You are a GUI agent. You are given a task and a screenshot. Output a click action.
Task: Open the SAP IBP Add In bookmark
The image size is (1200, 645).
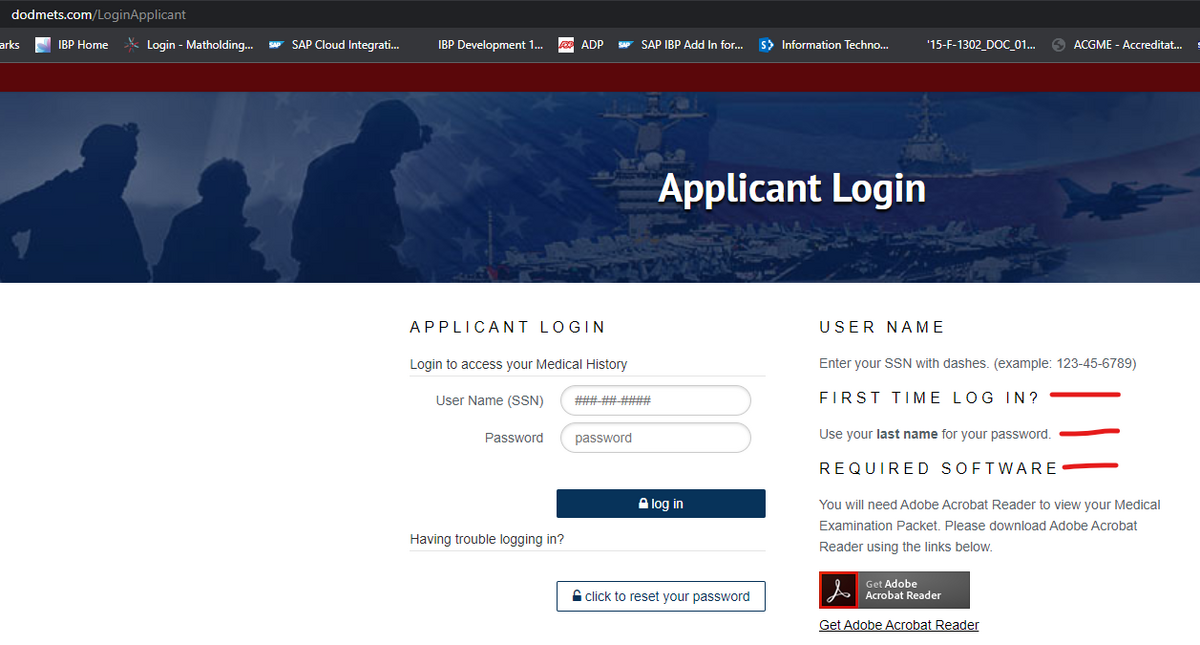click(681, 45)
